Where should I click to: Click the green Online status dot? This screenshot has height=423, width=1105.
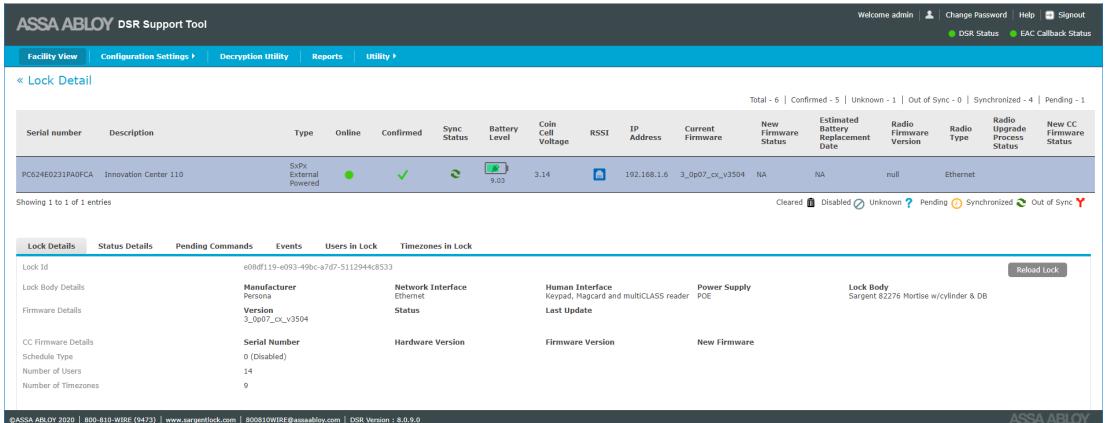tap(349, 175)
